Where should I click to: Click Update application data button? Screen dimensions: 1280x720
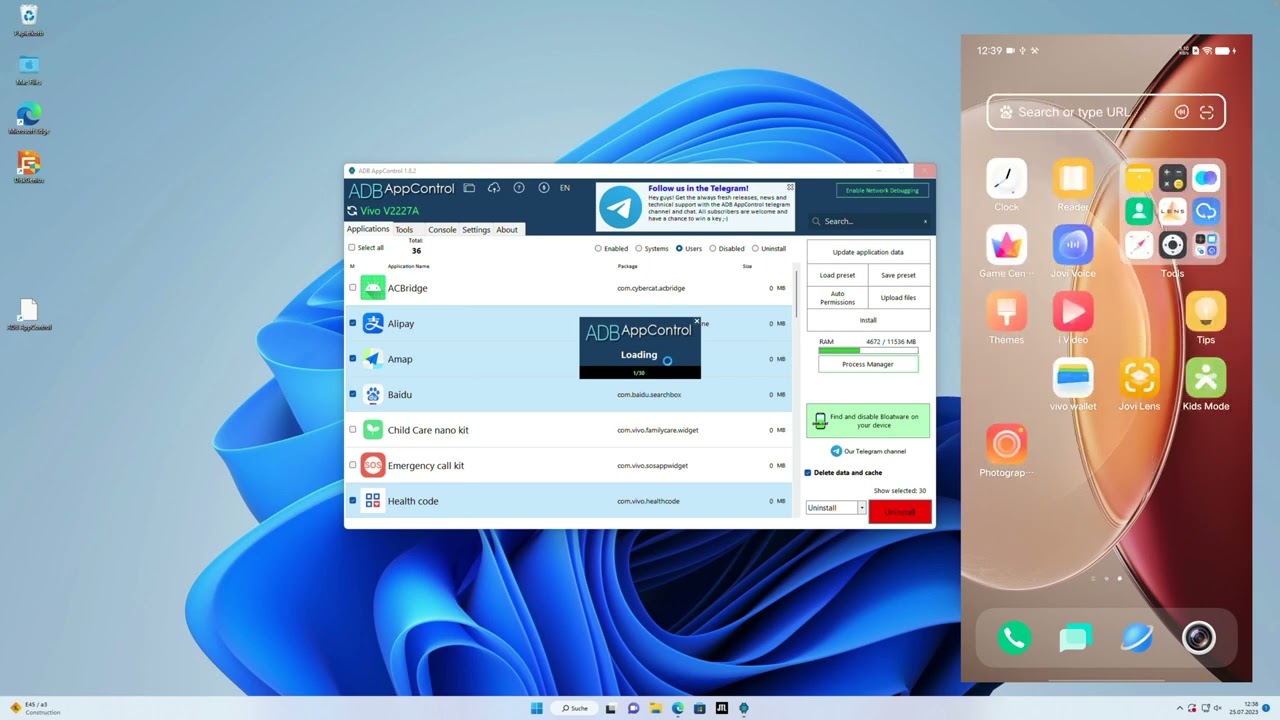(x=868, y=252)
